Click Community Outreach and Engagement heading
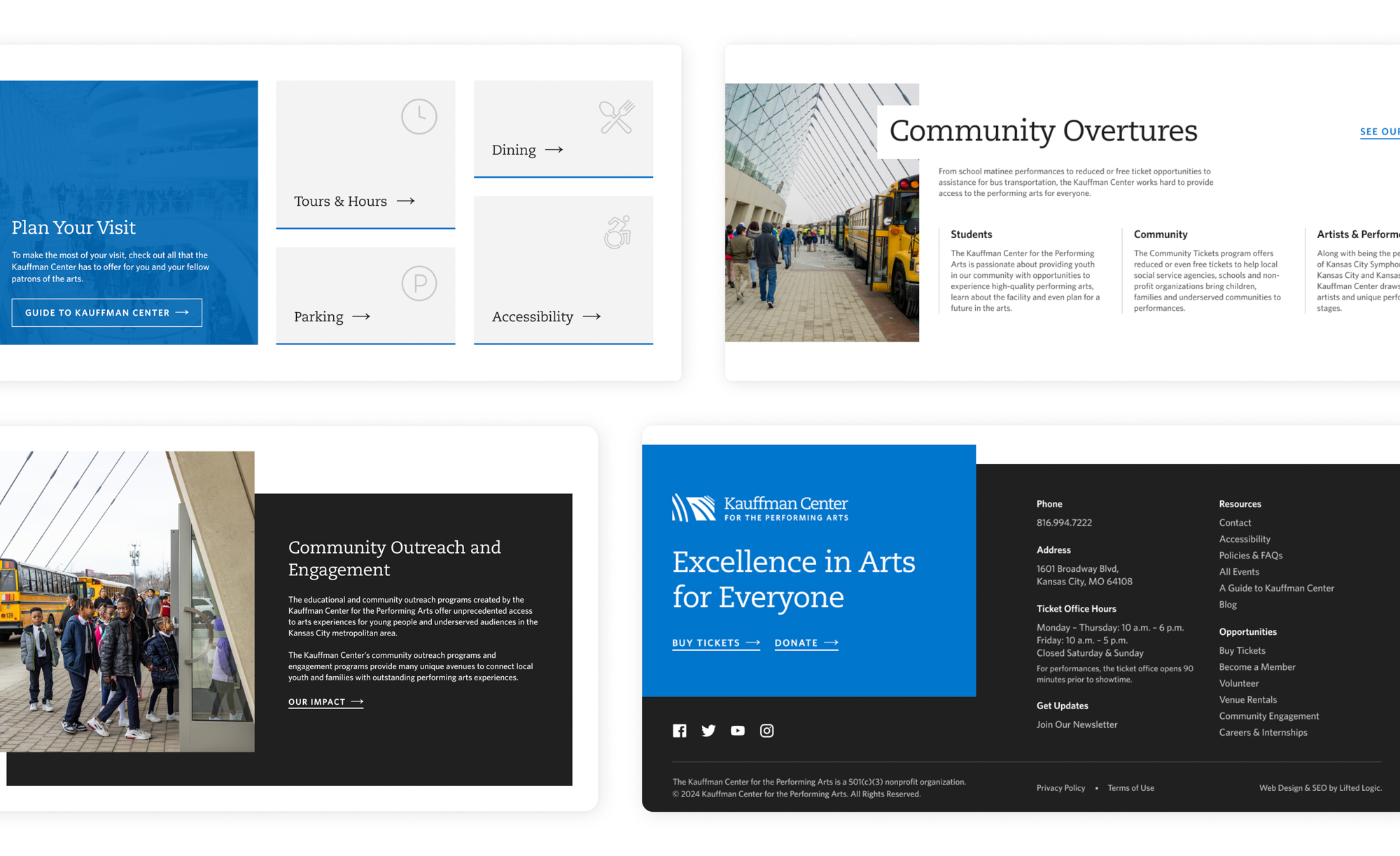 395,559
